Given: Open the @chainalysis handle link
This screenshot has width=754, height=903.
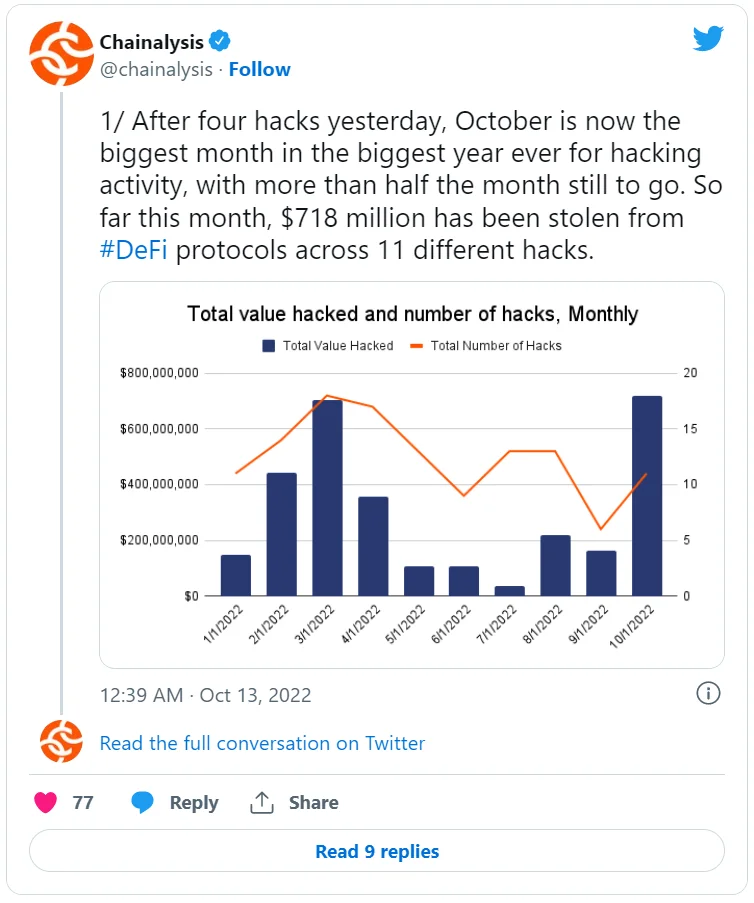Looking at the screenshot, I should (x=156, y=69).
